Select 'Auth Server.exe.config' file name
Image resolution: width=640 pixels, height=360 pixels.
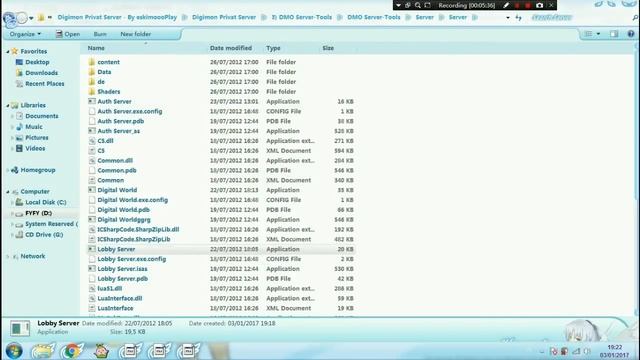click(x=130, y=111)
